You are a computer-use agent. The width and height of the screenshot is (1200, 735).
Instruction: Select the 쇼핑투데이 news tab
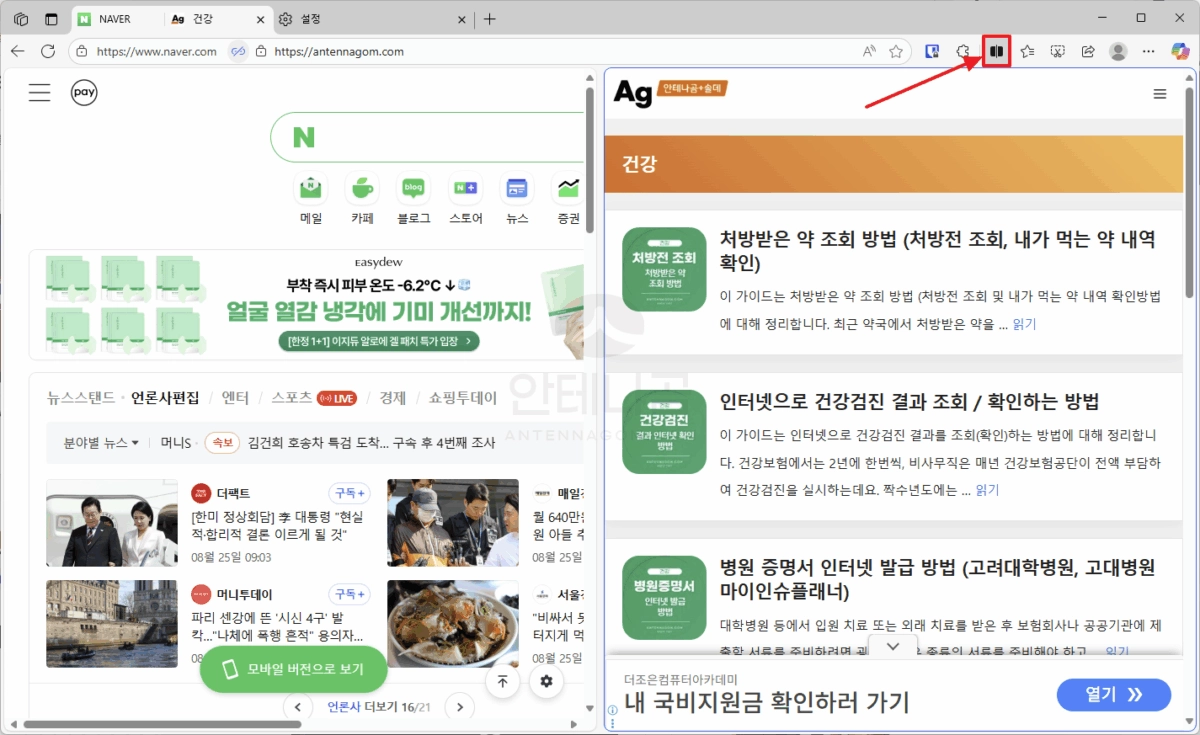[462, 398]
